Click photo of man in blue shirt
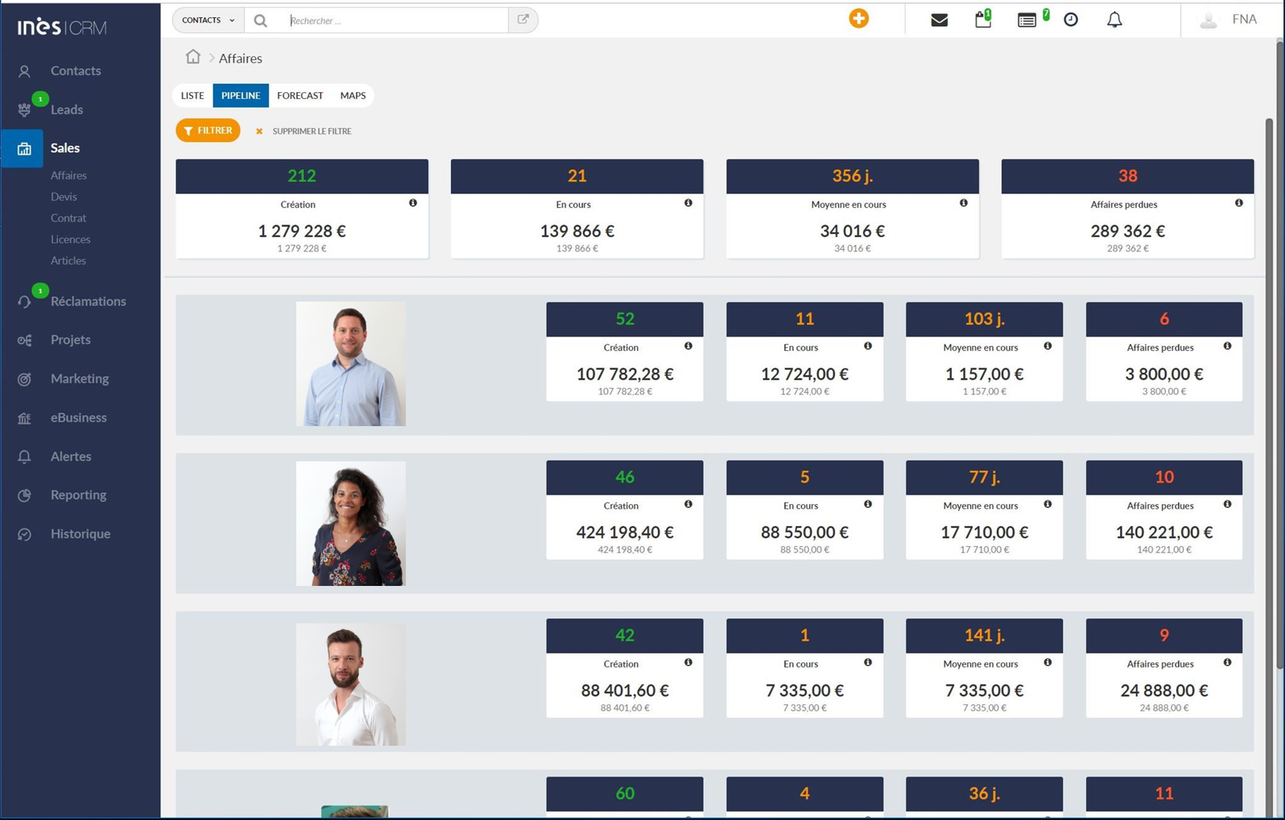Image resolution: width=1285 pixels, height=820 pixels. coord(351,364)
